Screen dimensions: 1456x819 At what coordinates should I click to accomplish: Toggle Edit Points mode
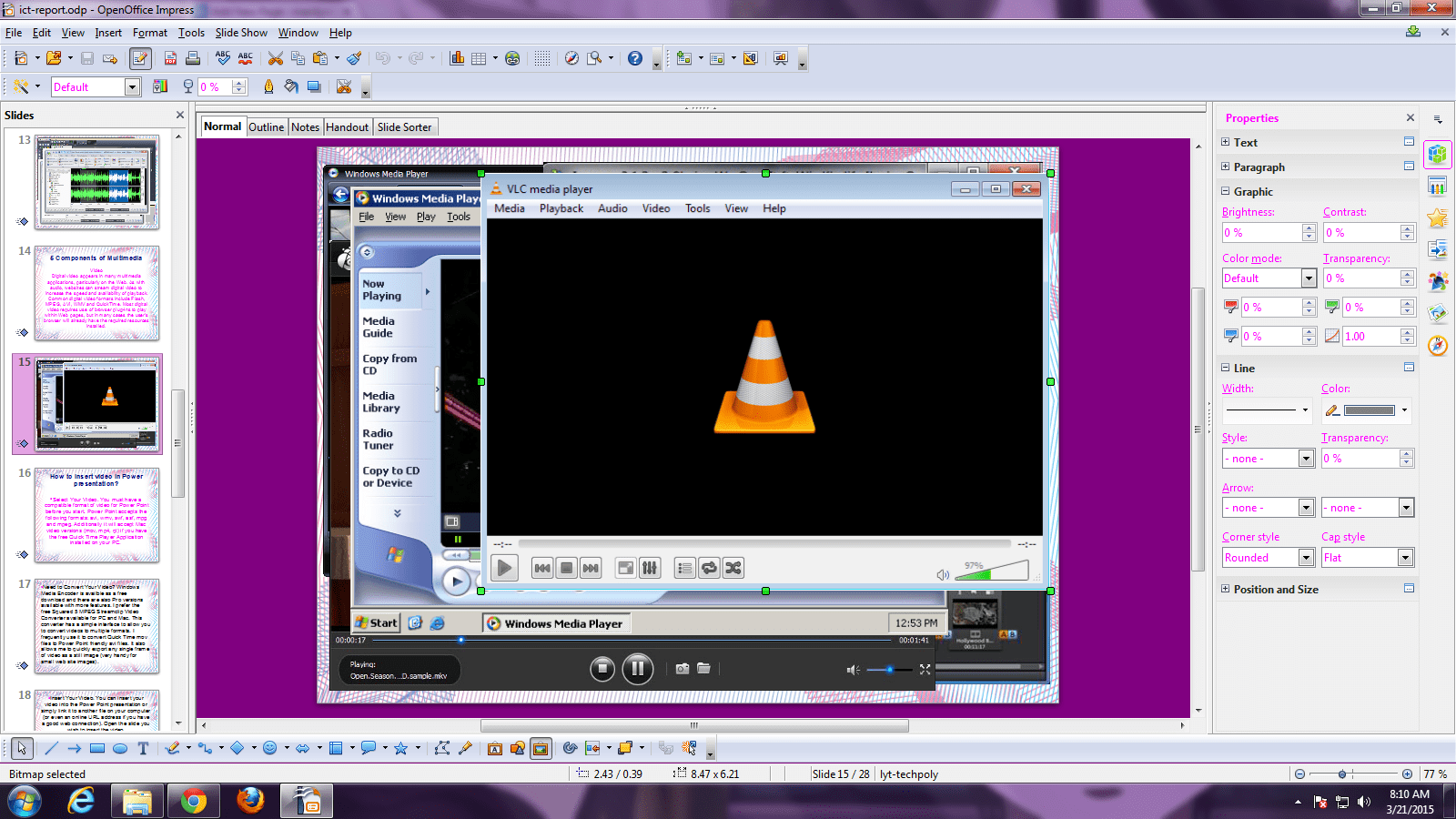tap(442, 748)
